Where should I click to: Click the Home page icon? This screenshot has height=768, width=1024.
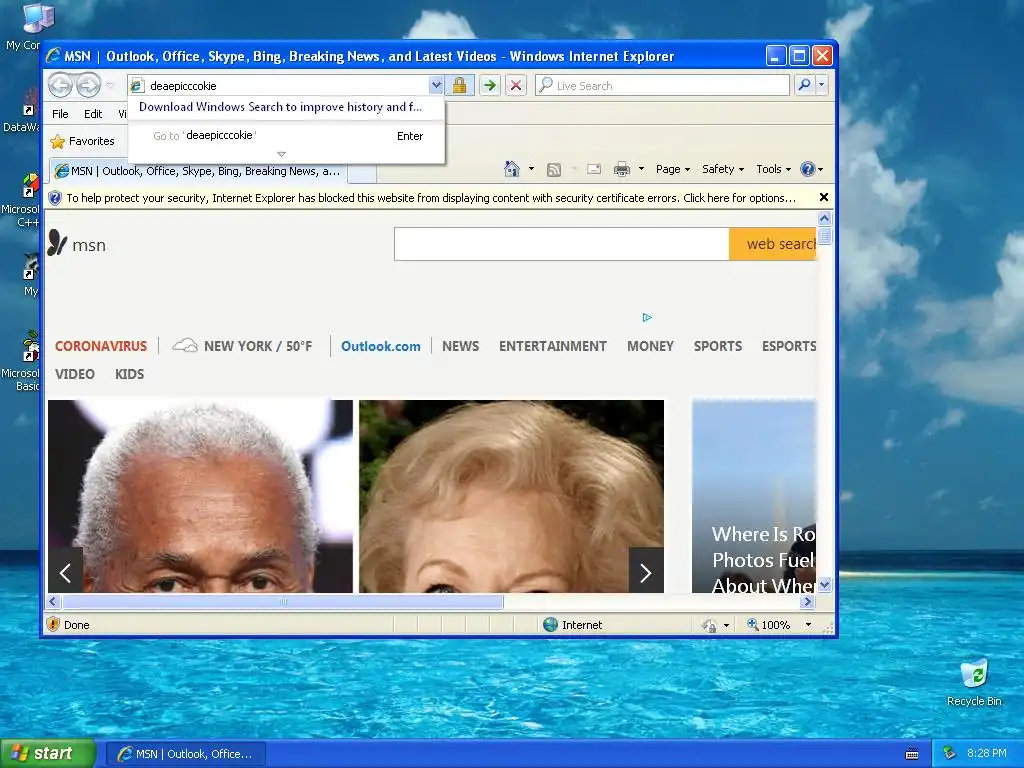512,169
